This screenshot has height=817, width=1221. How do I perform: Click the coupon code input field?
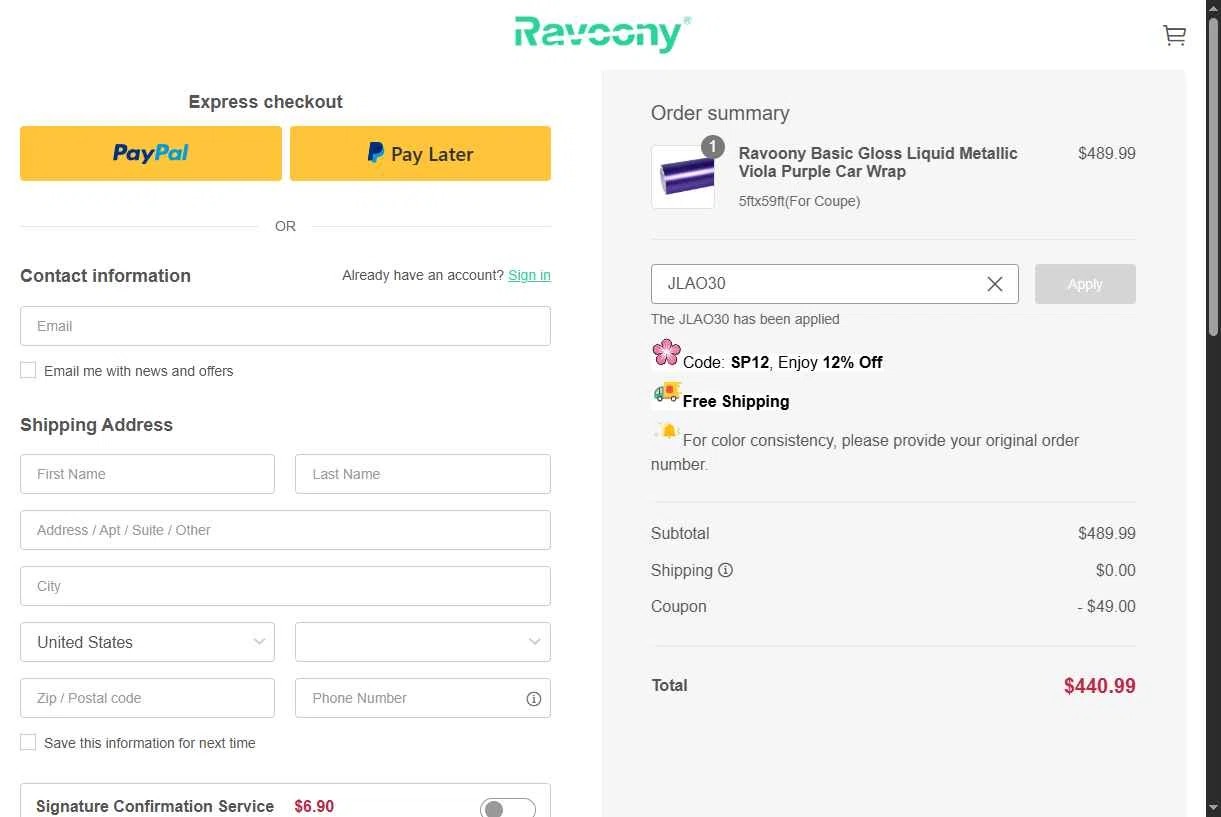[x=835, y=284]
